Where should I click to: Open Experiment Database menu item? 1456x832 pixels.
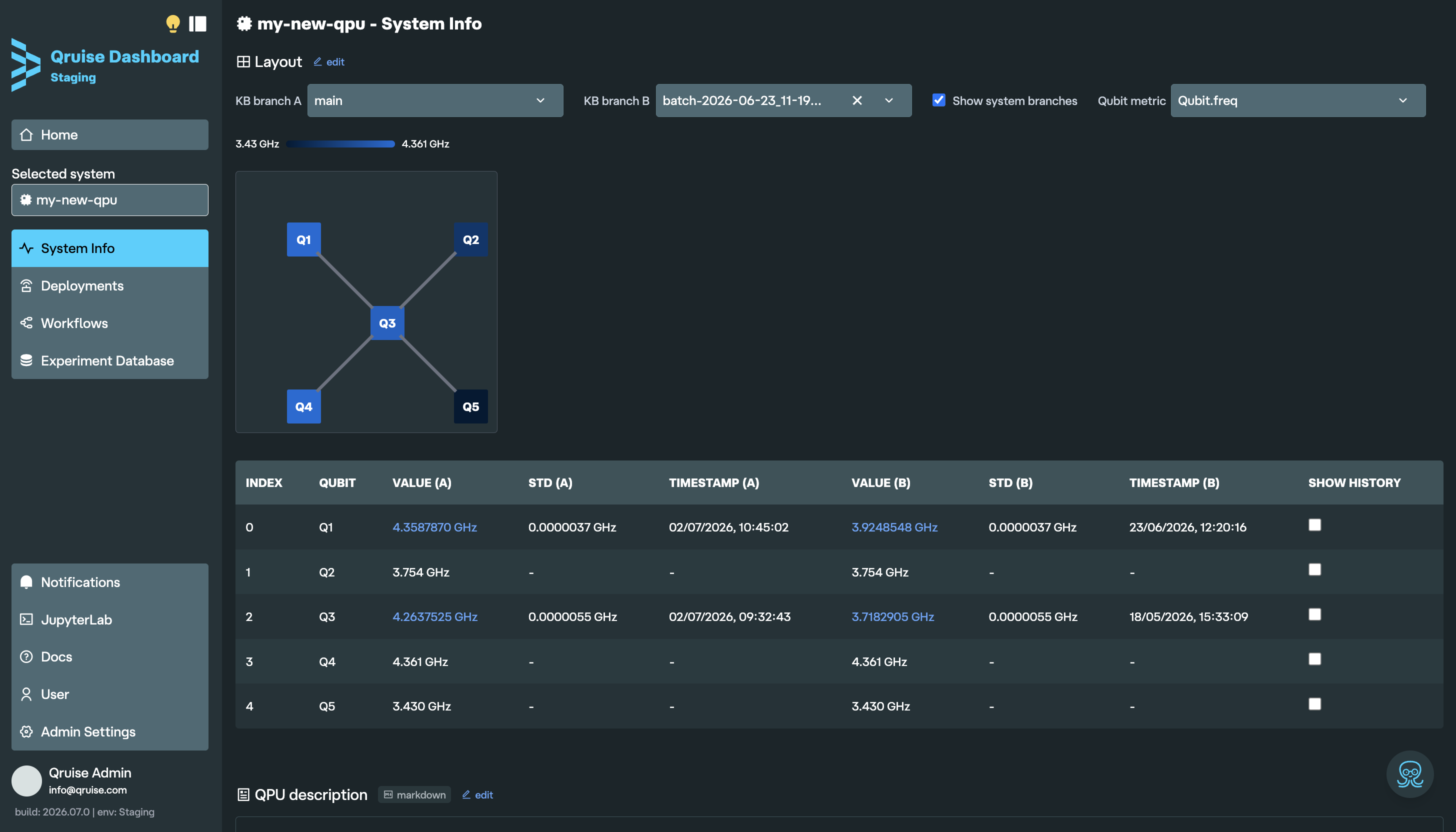109,360
